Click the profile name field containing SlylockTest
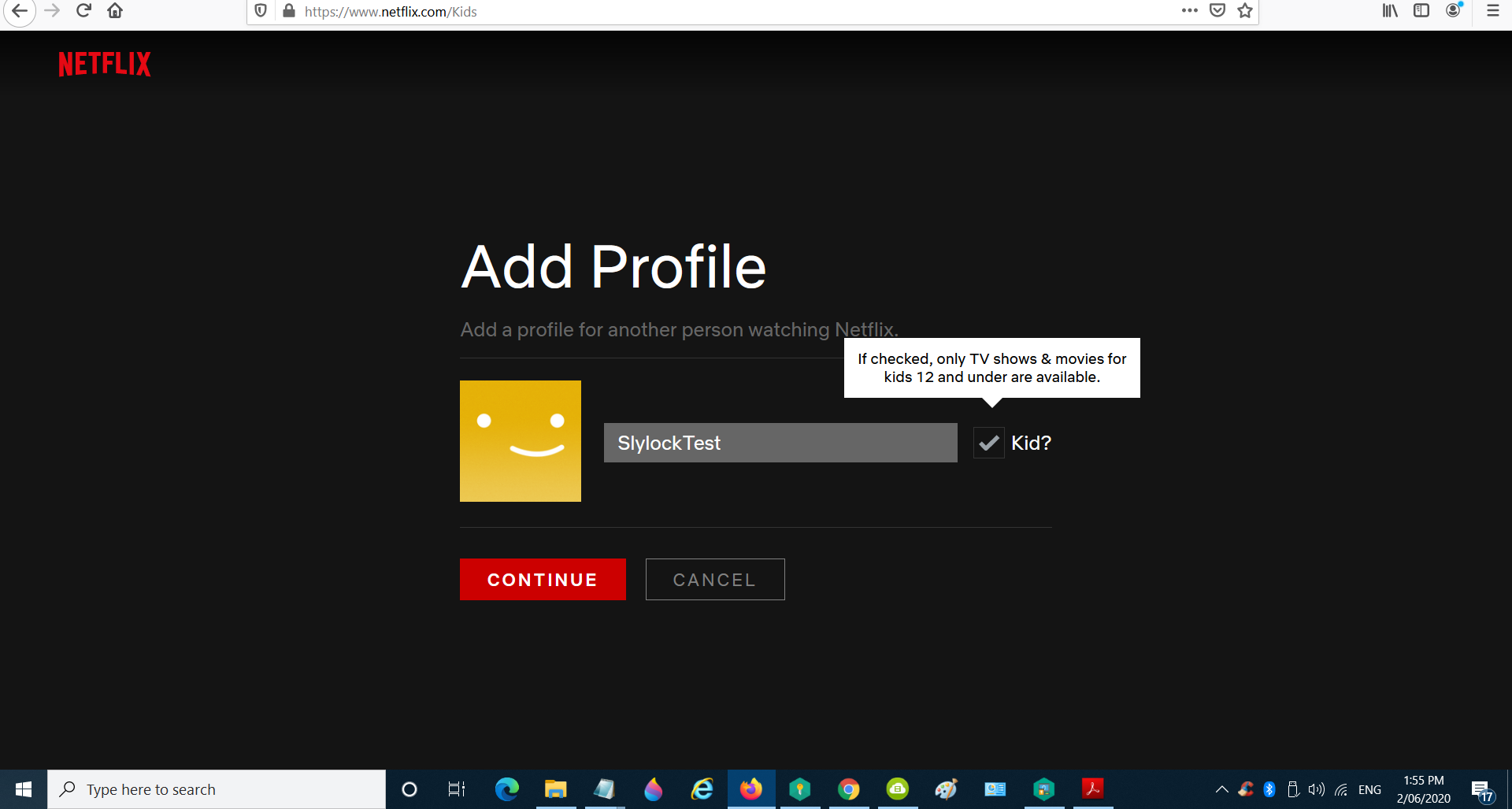This screenshot has width=1512, height=809. pyautogui.click(x=780, y=443)
